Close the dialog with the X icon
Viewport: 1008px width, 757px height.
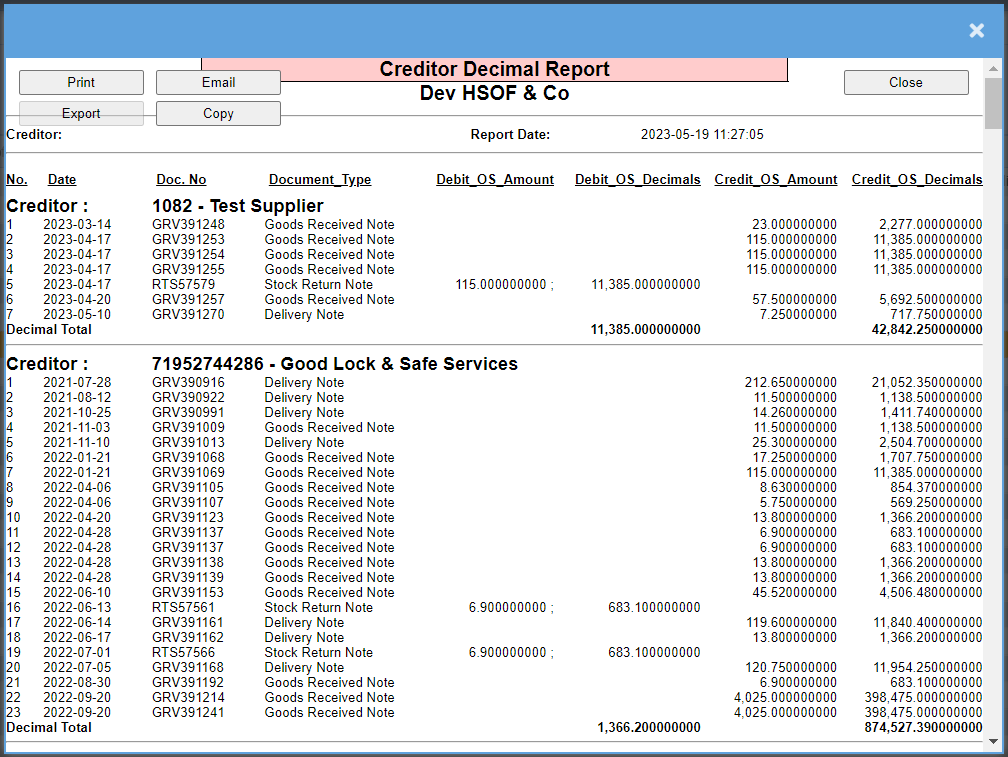976,31
